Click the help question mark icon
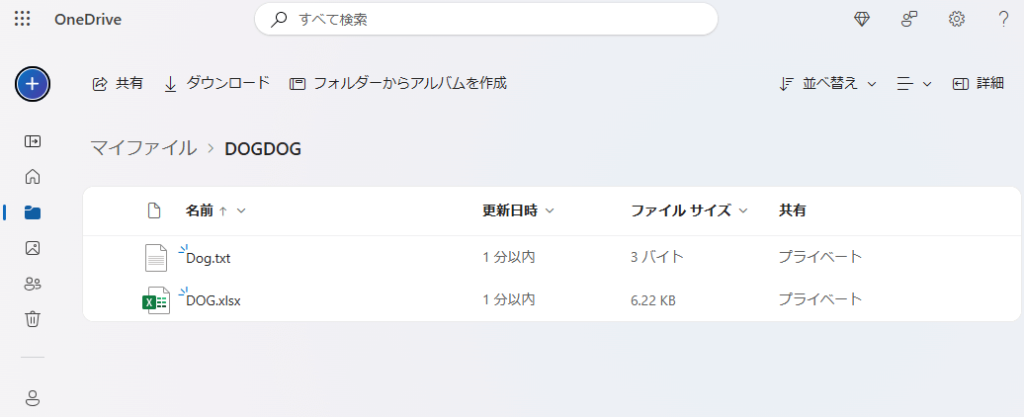The height and width of the screenshot is (417, 1024). click(1003, 19)
